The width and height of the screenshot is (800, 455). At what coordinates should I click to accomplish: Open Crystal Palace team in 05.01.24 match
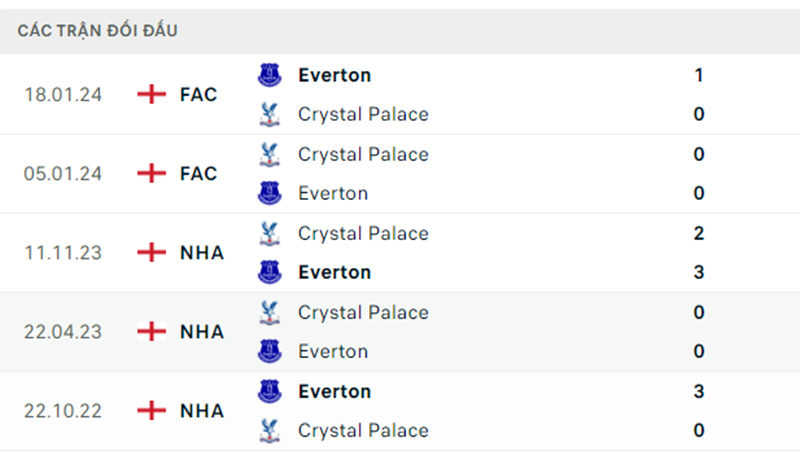(363, 155)
